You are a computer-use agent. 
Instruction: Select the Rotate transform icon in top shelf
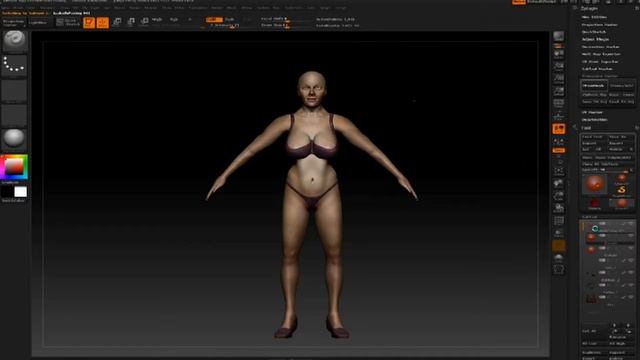tap(144, 22)
